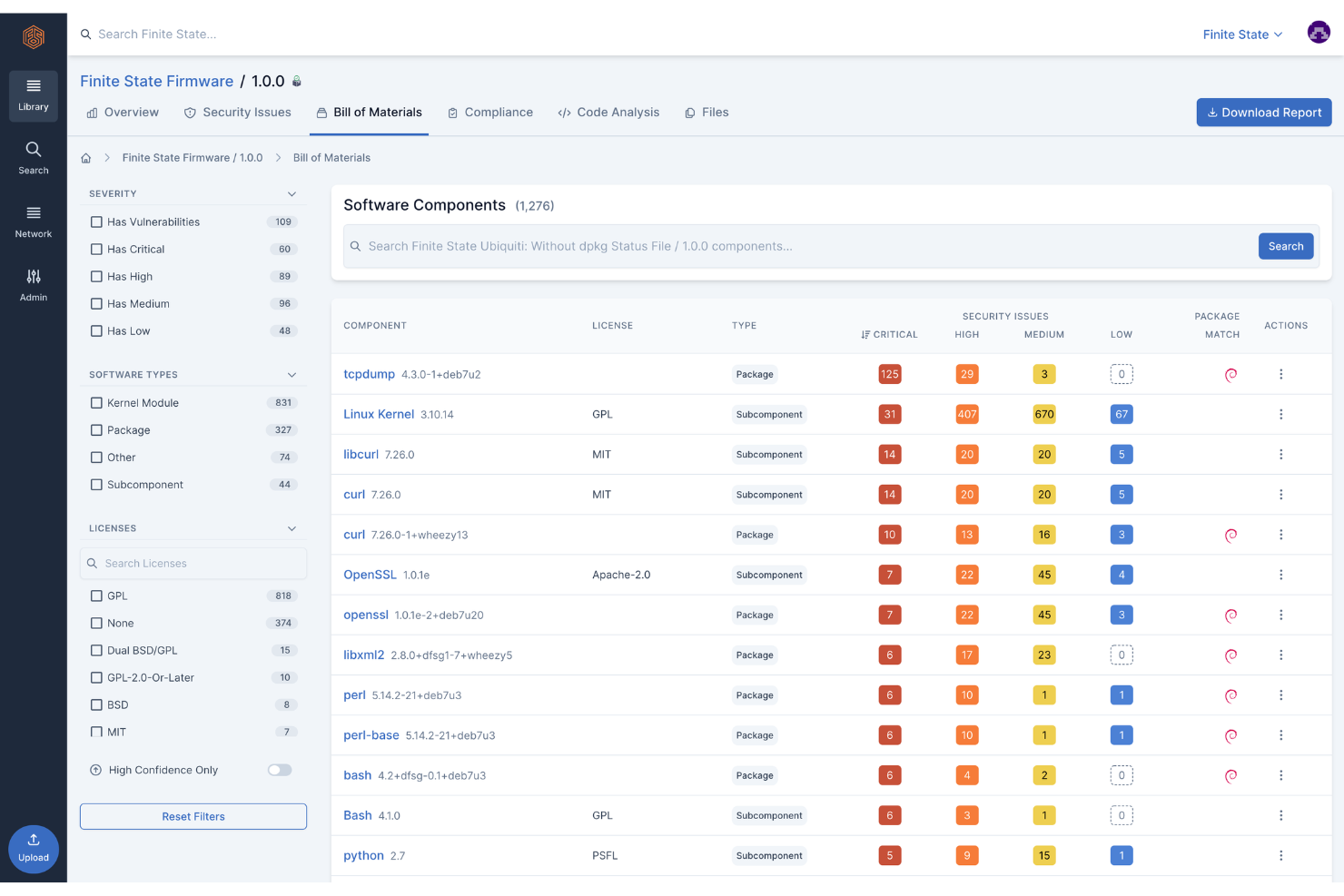Check the Has Low filter
The width and height of the screenshot is (1344, 896).
coord(96,330)
